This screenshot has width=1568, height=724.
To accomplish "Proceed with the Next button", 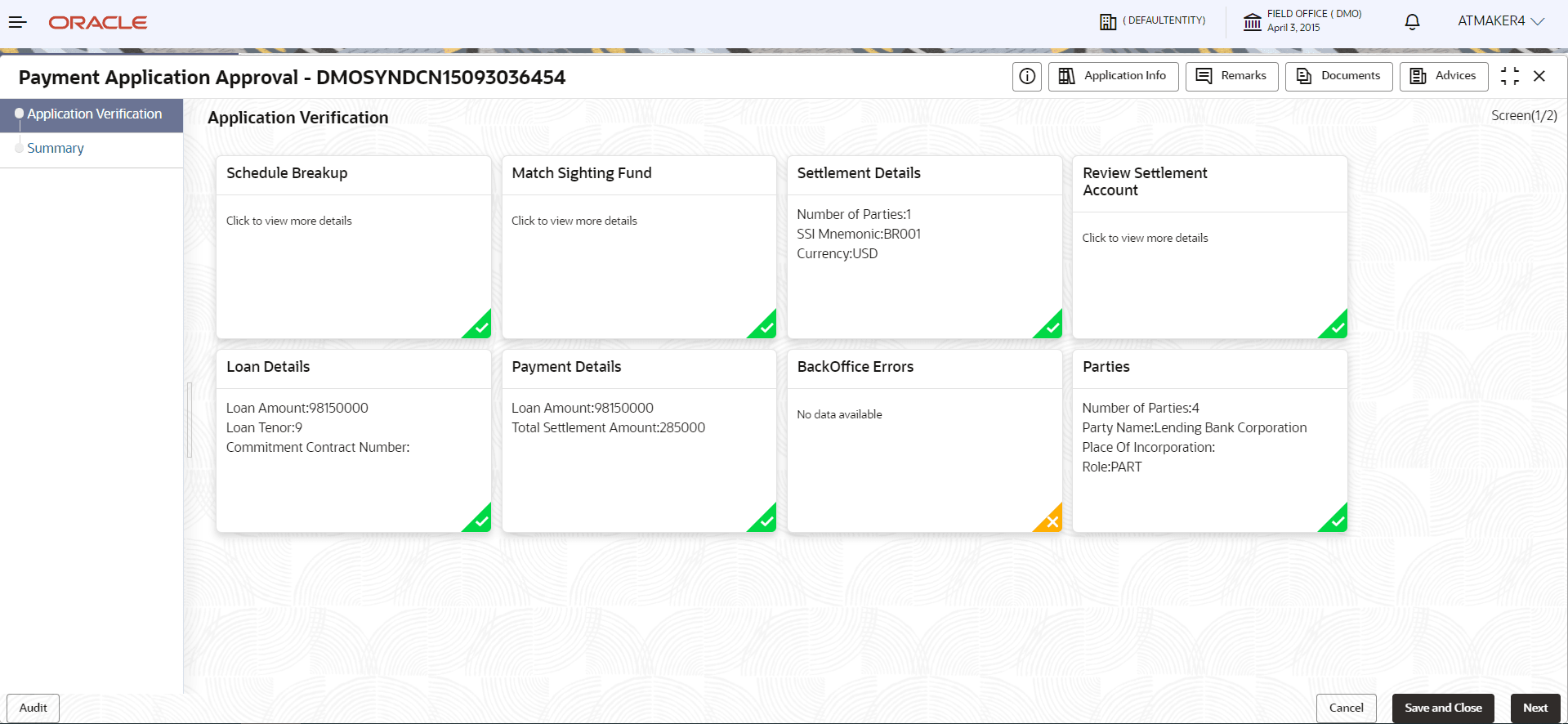I will click(x=1535, y=708).
